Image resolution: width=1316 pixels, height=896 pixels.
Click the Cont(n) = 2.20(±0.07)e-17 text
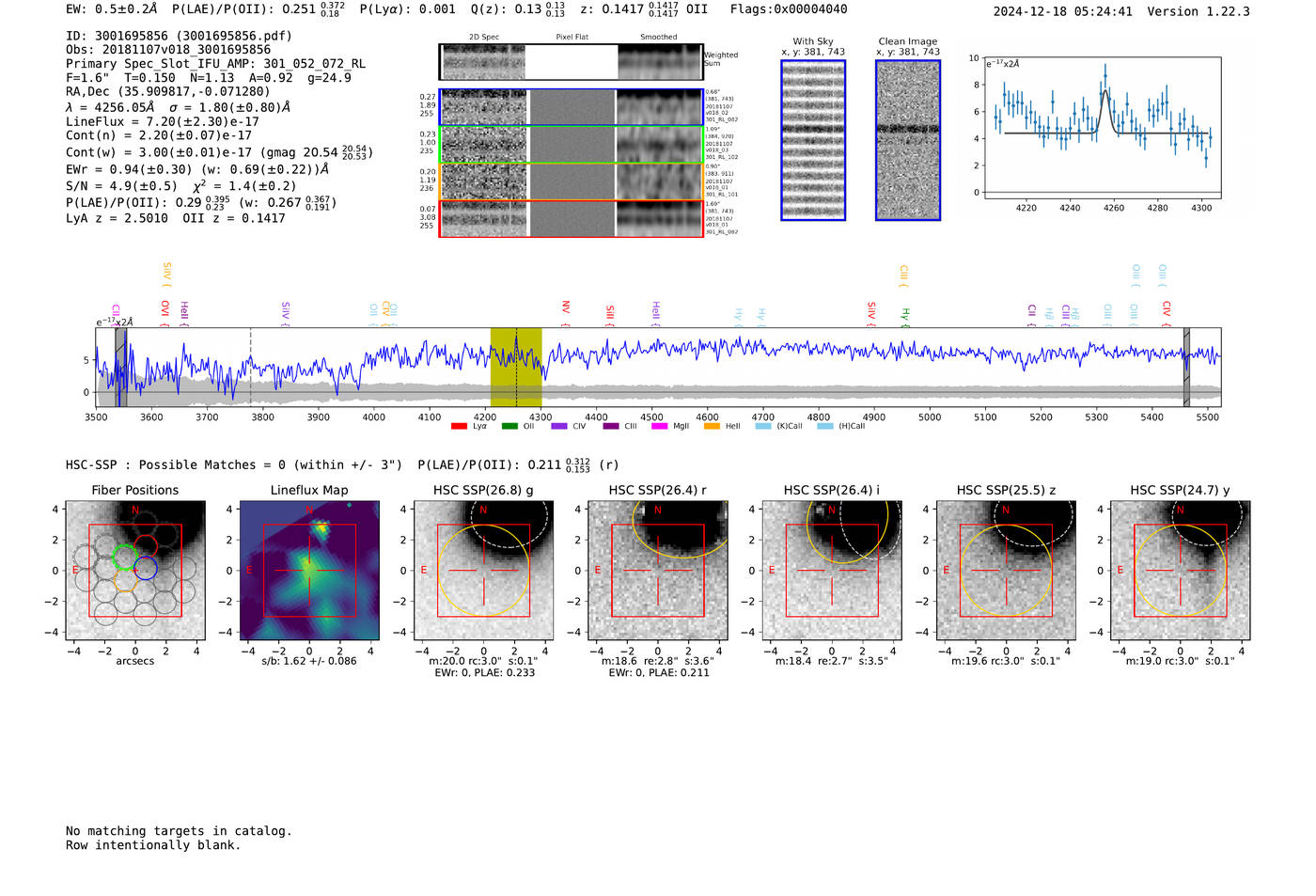point(159,135)
